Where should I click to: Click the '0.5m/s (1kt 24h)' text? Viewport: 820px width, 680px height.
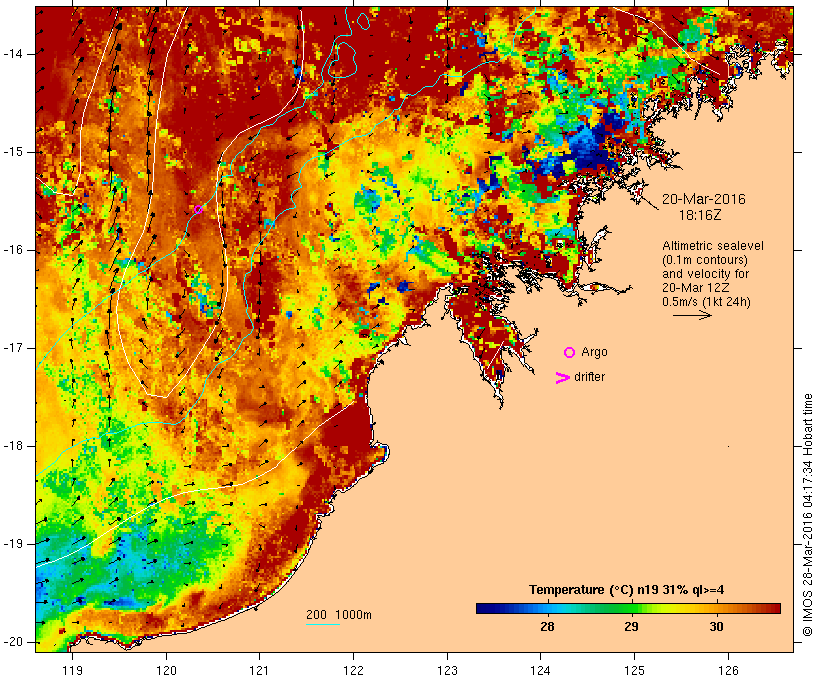pyautogui.click(x=707, y=302)
